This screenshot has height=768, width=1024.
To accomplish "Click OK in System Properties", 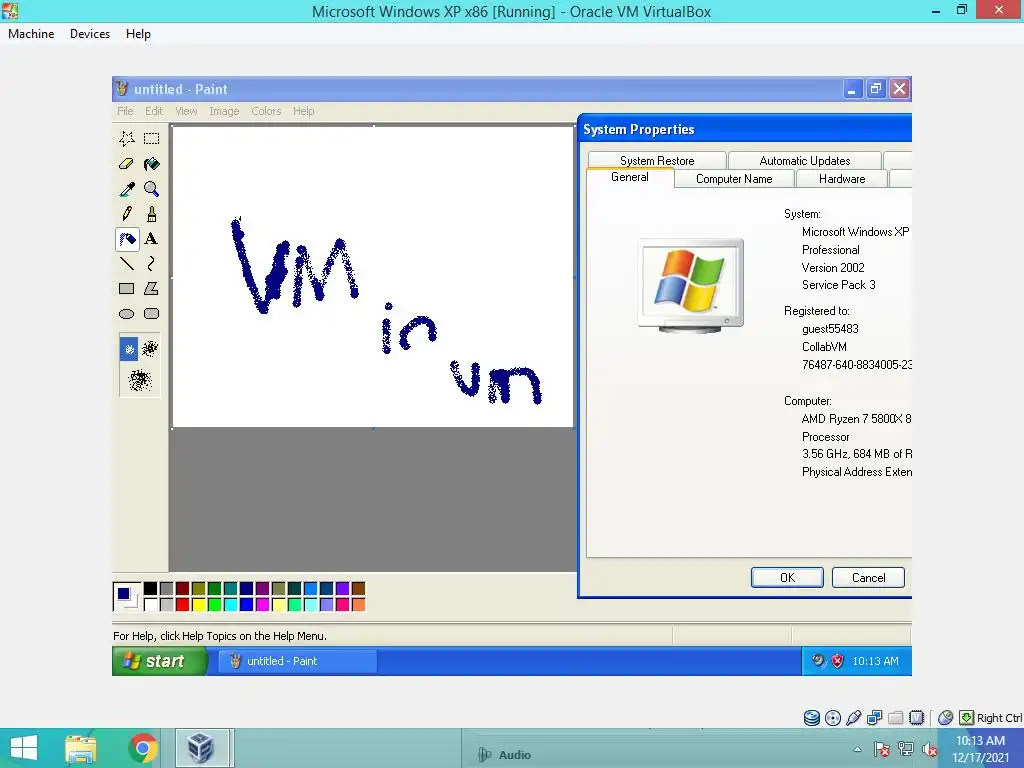I will click(x=787, y=577).
